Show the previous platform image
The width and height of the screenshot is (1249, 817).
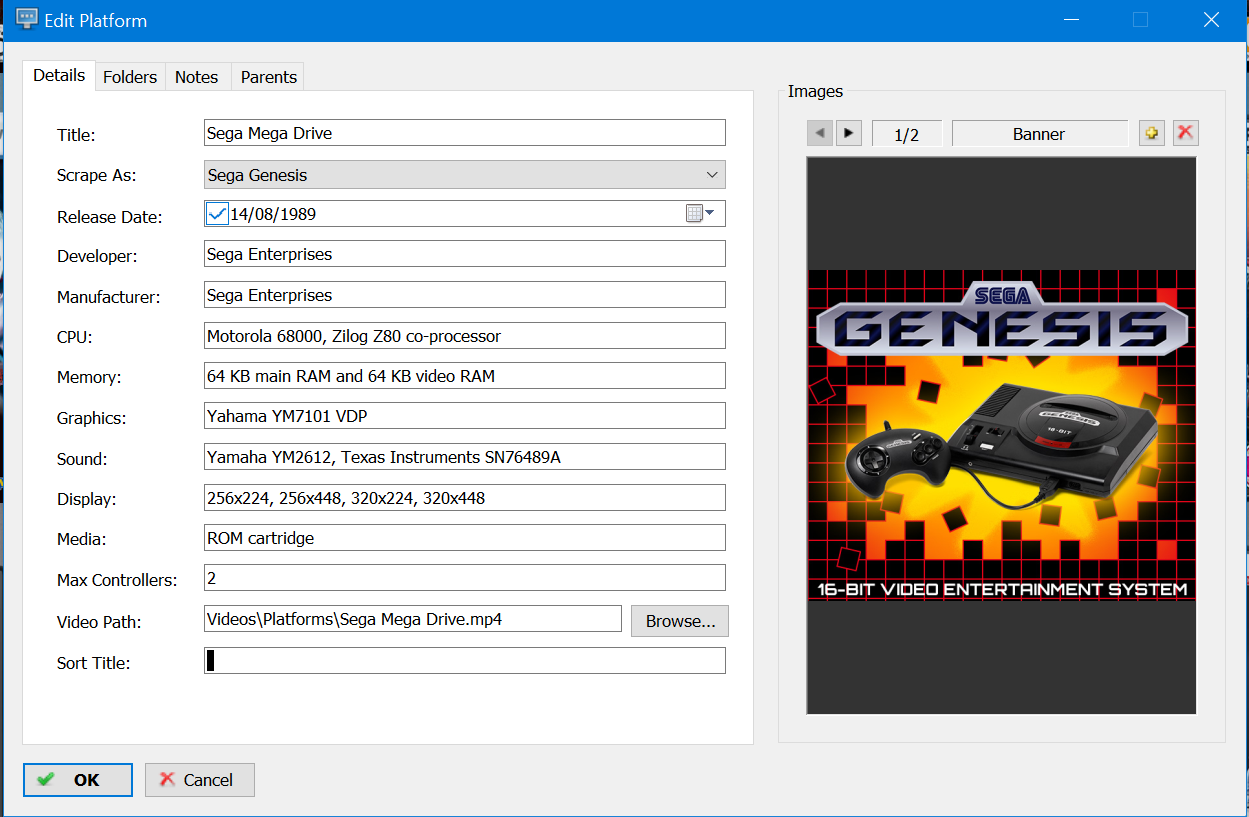point(820,133)
